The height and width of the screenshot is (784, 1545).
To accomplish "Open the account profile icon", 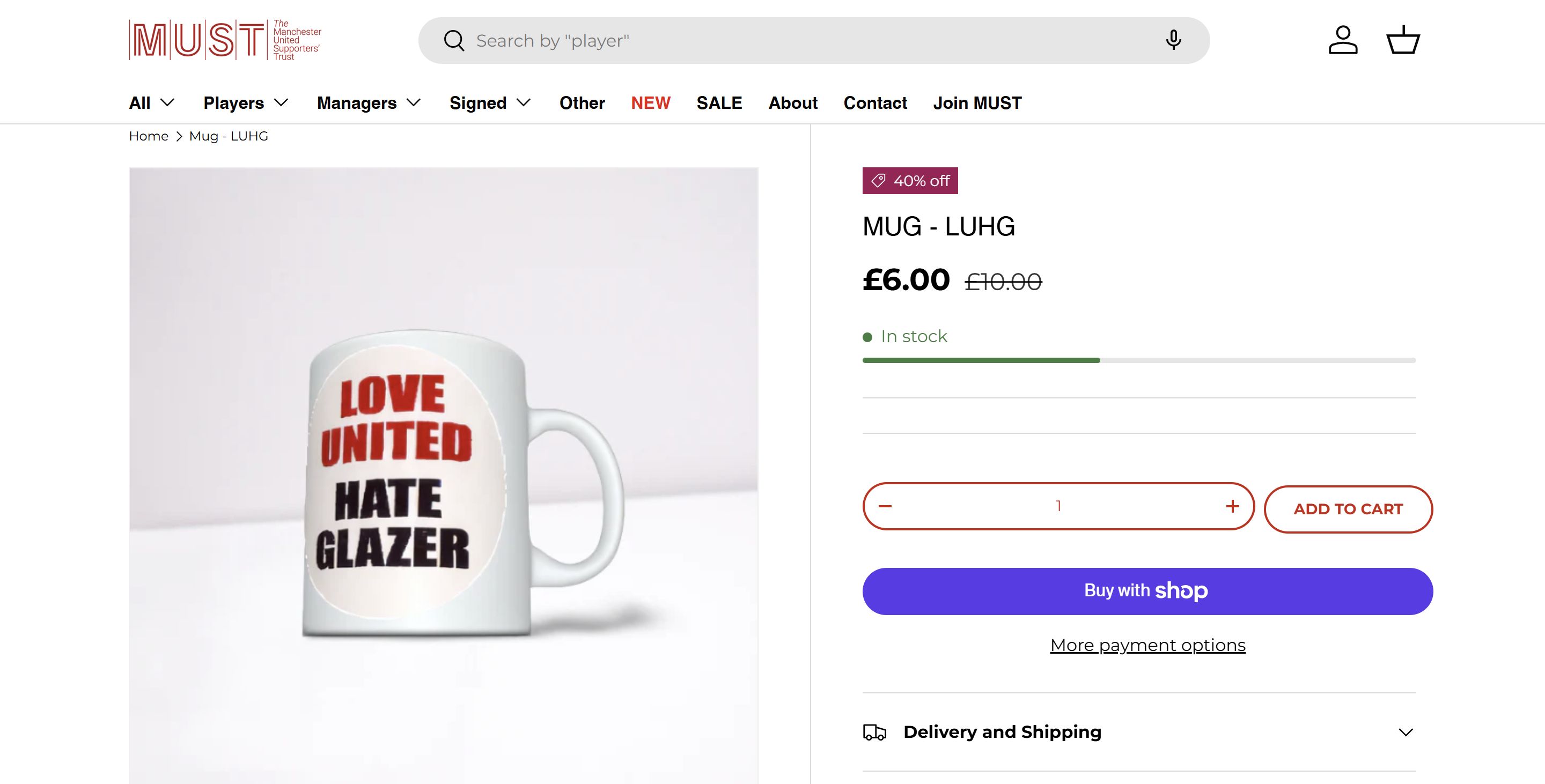I will click(1342, 40).
